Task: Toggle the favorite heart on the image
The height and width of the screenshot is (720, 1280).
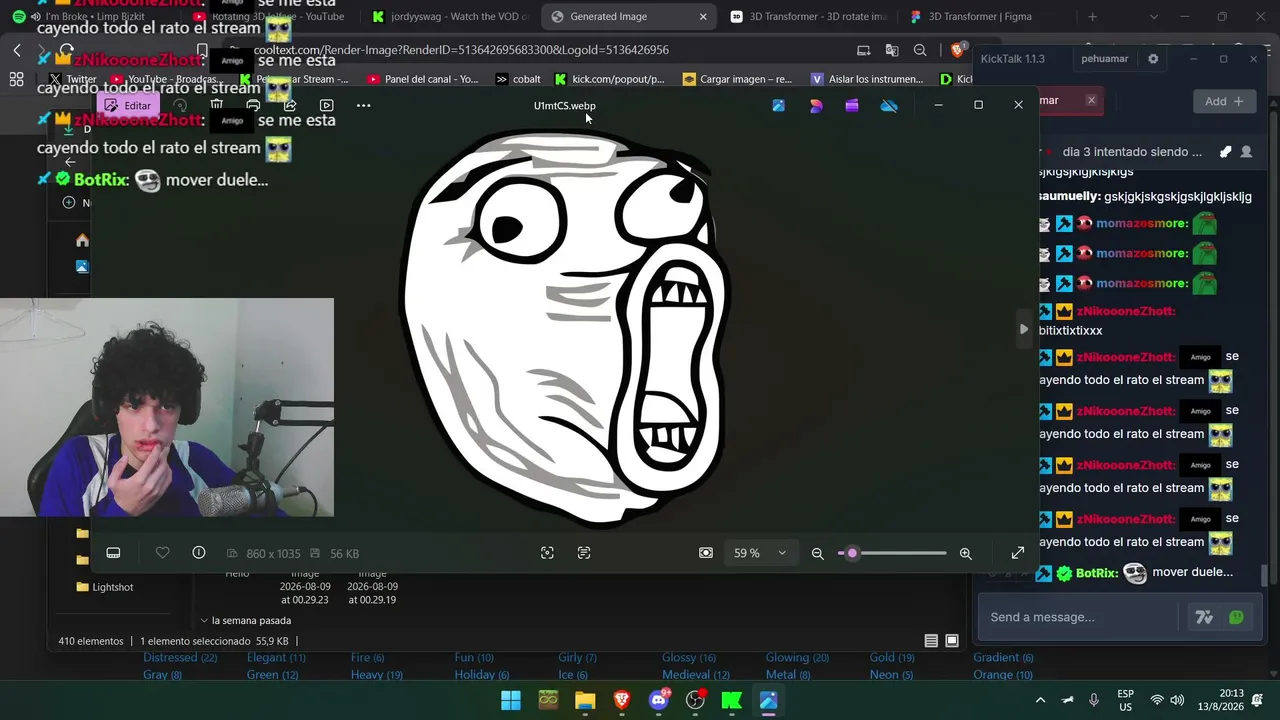Action: 162,553
